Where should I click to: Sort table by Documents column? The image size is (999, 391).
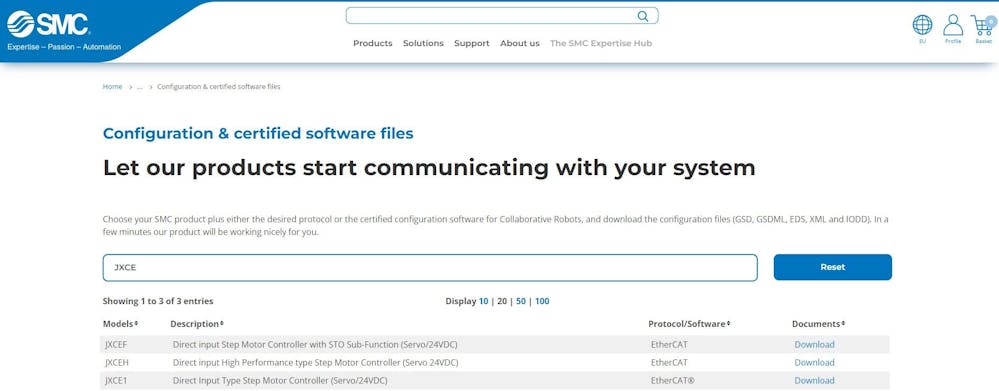pyautogui.click(x=819, y=323)
